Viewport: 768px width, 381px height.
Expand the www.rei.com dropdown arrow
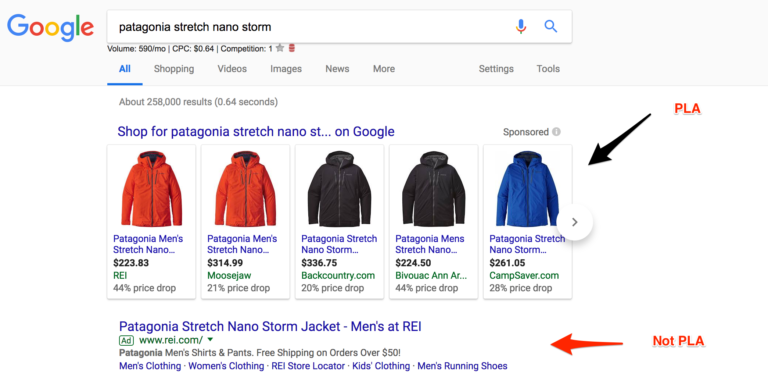click(211, 339)
